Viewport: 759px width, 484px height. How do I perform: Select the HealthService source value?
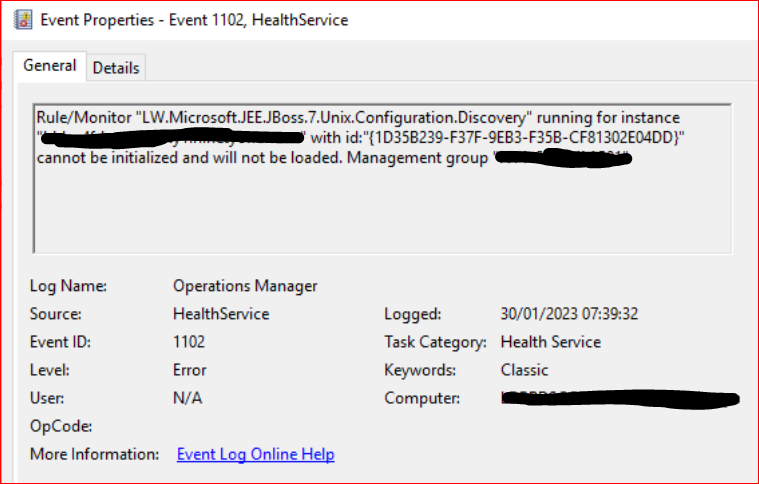221,314
